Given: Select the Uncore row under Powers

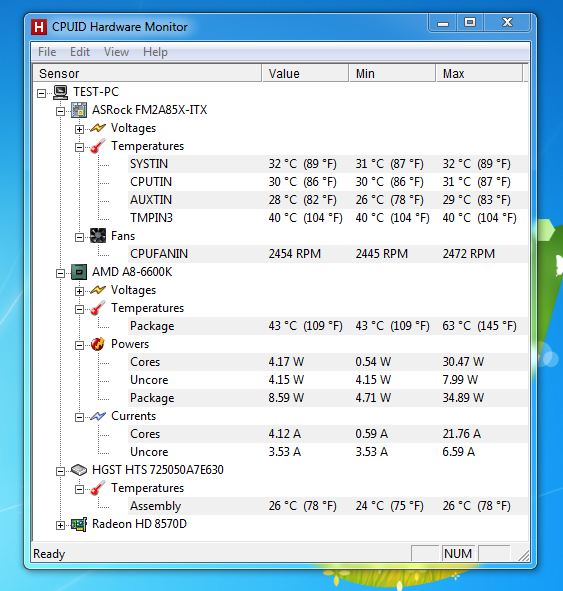Looking at the screenshot, I should (x=328, y=380).
